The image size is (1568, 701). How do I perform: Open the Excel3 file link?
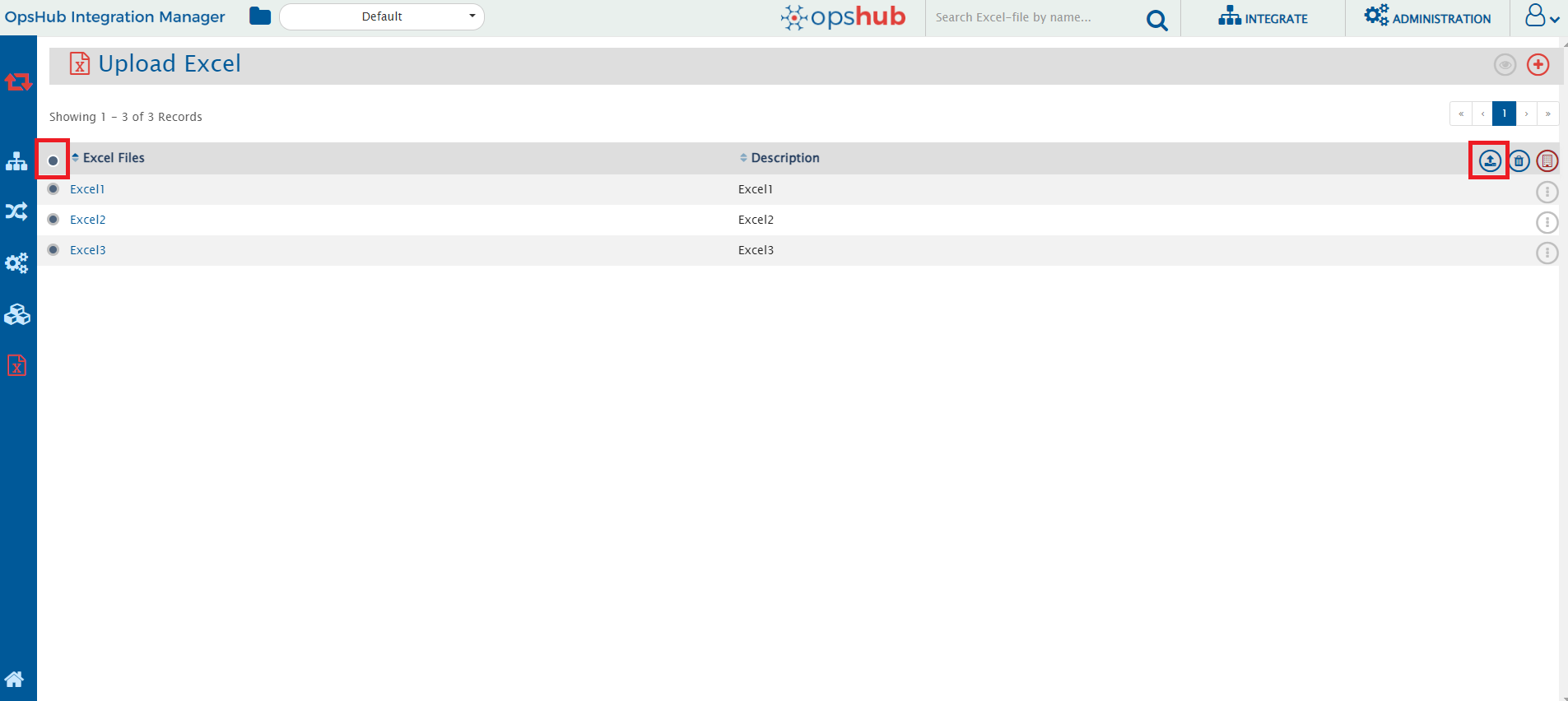88,250
